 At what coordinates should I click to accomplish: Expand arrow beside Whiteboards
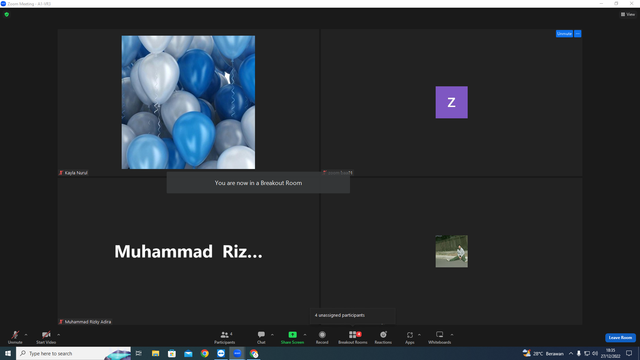click(452, 335)
